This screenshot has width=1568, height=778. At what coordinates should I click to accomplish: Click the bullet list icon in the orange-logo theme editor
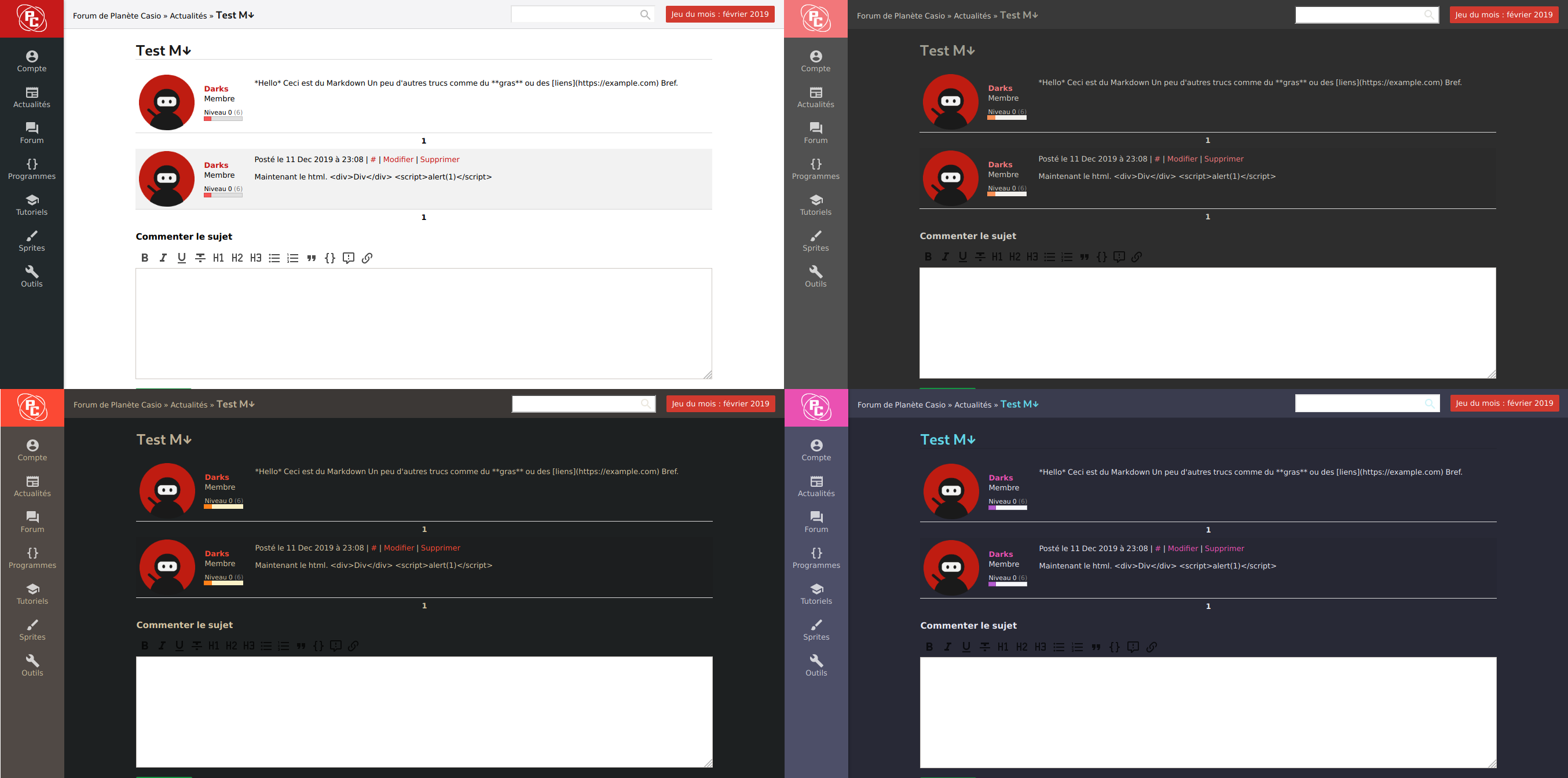pos(266,646)
